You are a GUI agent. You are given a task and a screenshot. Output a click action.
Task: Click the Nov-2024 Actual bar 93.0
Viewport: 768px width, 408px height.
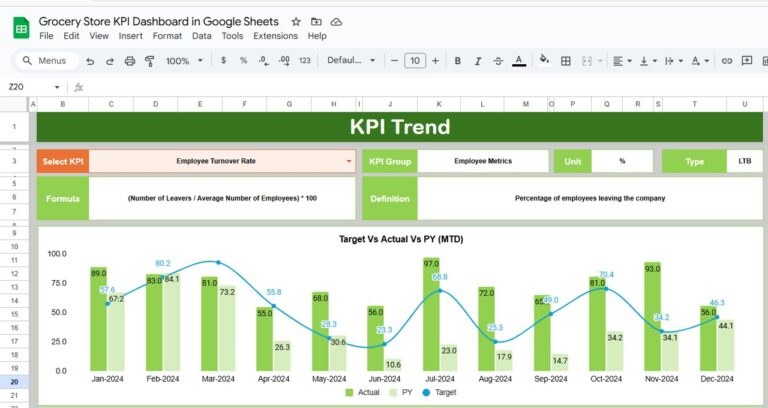click(x=652, y=316)
